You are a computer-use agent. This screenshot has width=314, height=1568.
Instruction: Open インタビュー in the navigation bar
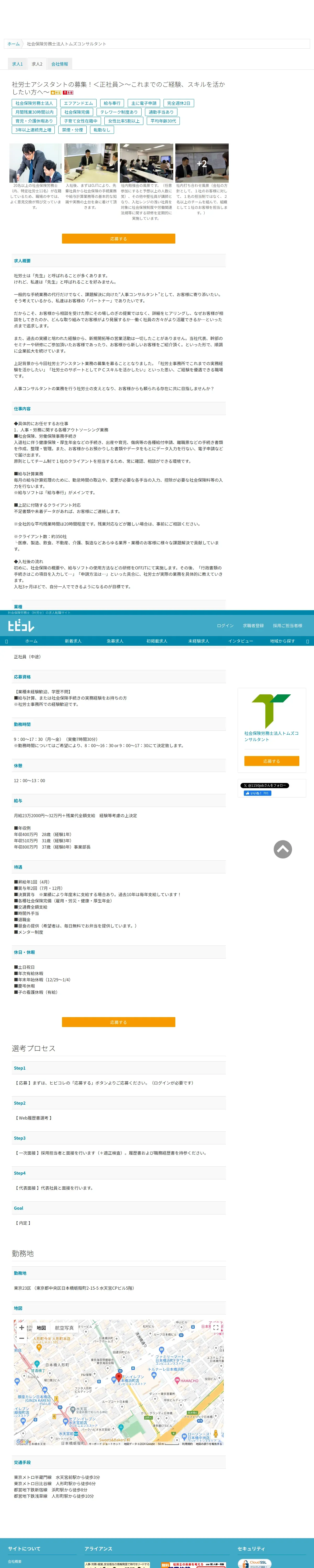(240, 641)
